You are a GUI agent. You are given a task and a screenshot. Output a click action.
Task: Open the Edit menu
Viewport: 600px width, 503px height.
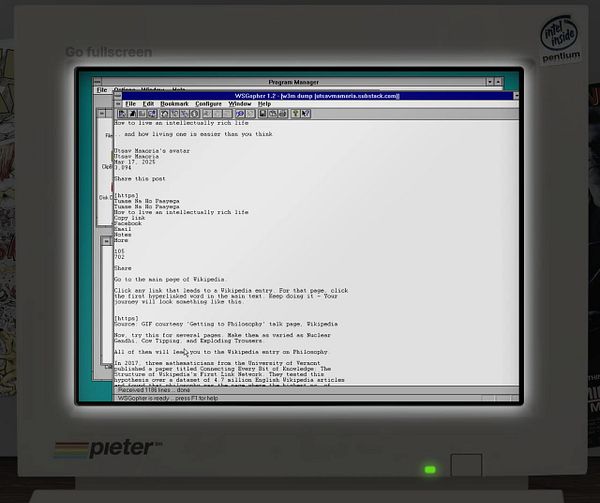tap(148, 104)
